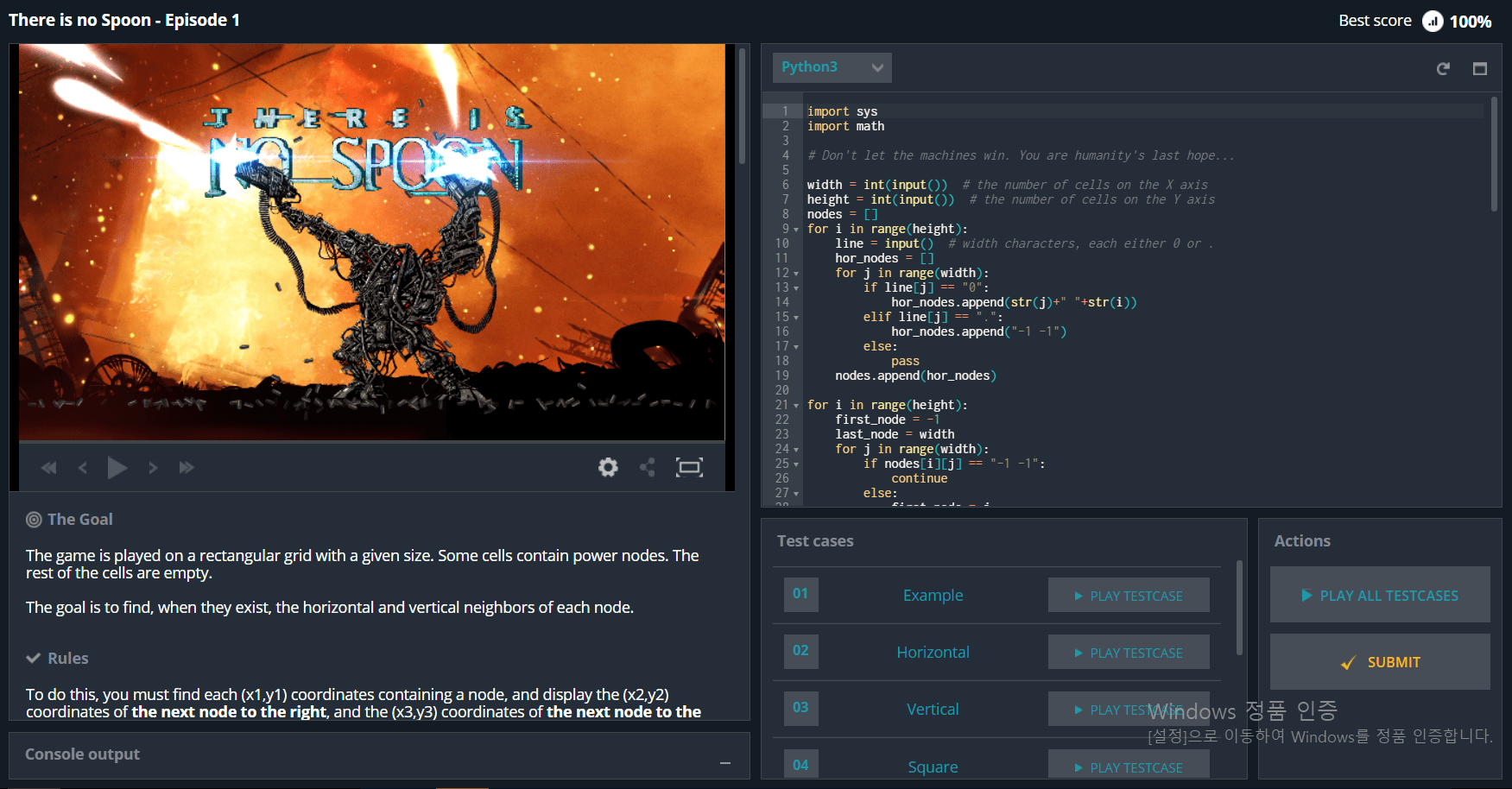The height and width of the screenshot is (789, 1512).
Task: Click the Console output heading
Action: click(x=82, y=754)
